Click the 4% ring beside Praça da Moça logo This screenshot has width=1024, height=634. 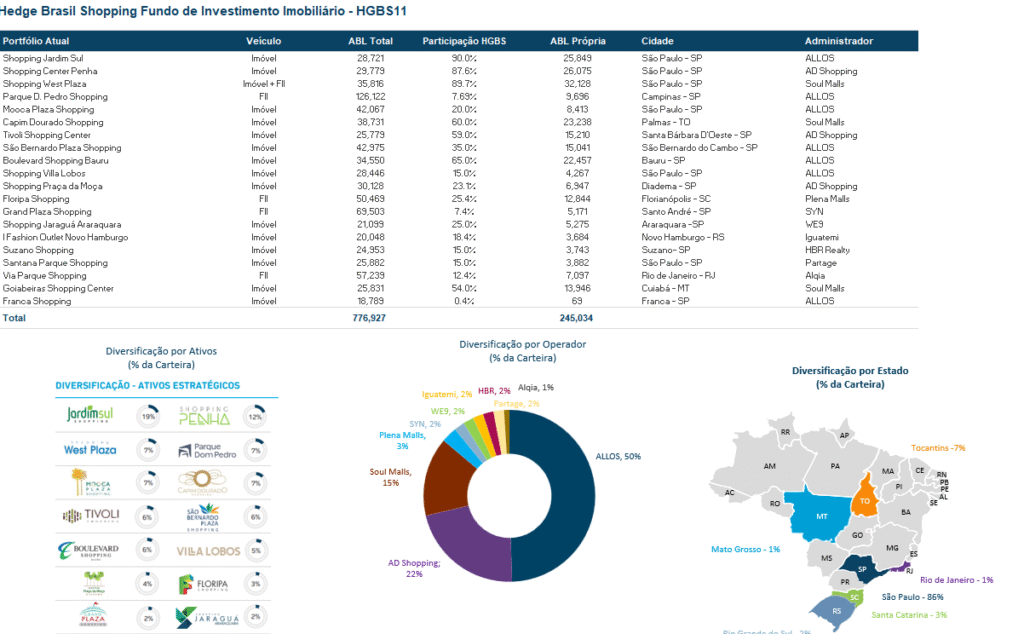pos(148,584)
